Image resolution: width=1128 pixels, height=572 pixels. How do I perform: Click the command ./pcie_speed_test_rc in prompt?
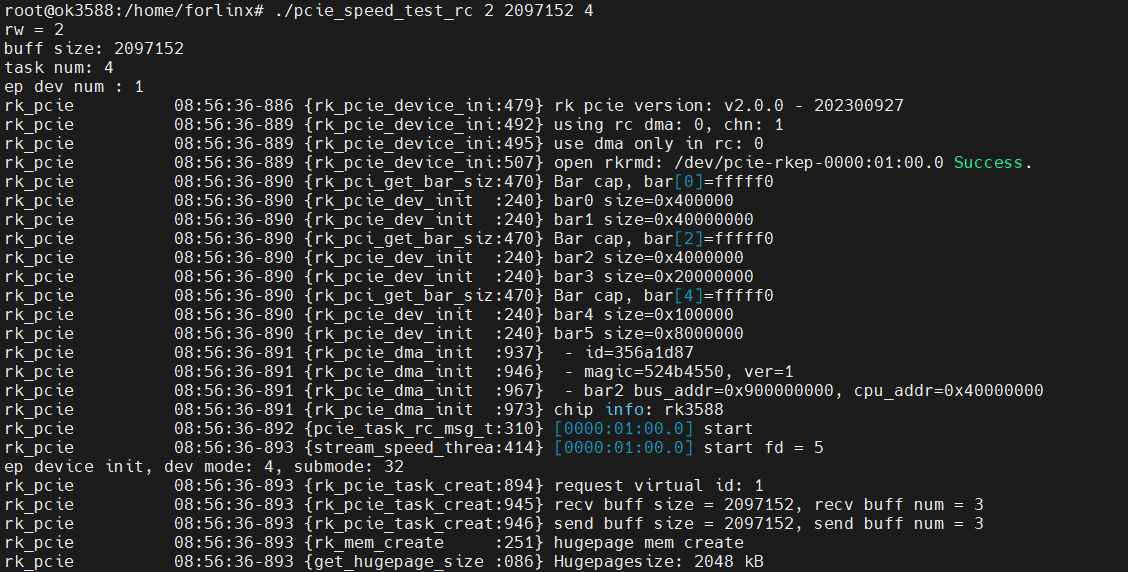[x=374, y=11]
